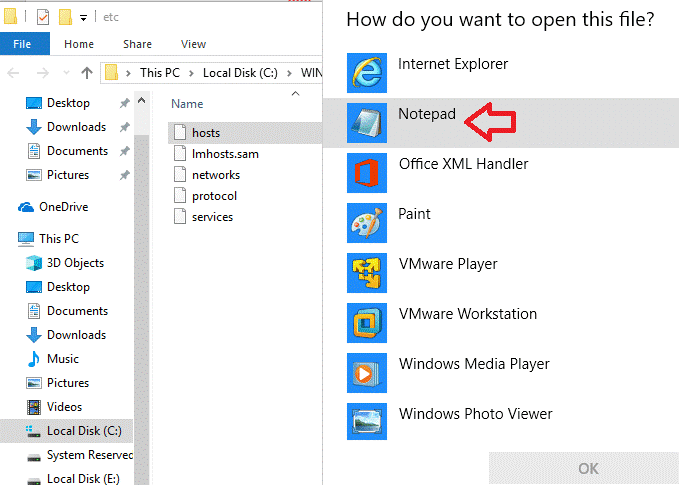Click the protocol file icon
Screen dimensions: 679x485
pyautogui.click(x=180, y=195)
